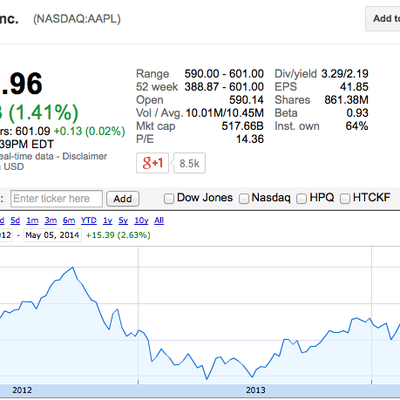Click the P/E value 14.36

(x=250, y=139)
